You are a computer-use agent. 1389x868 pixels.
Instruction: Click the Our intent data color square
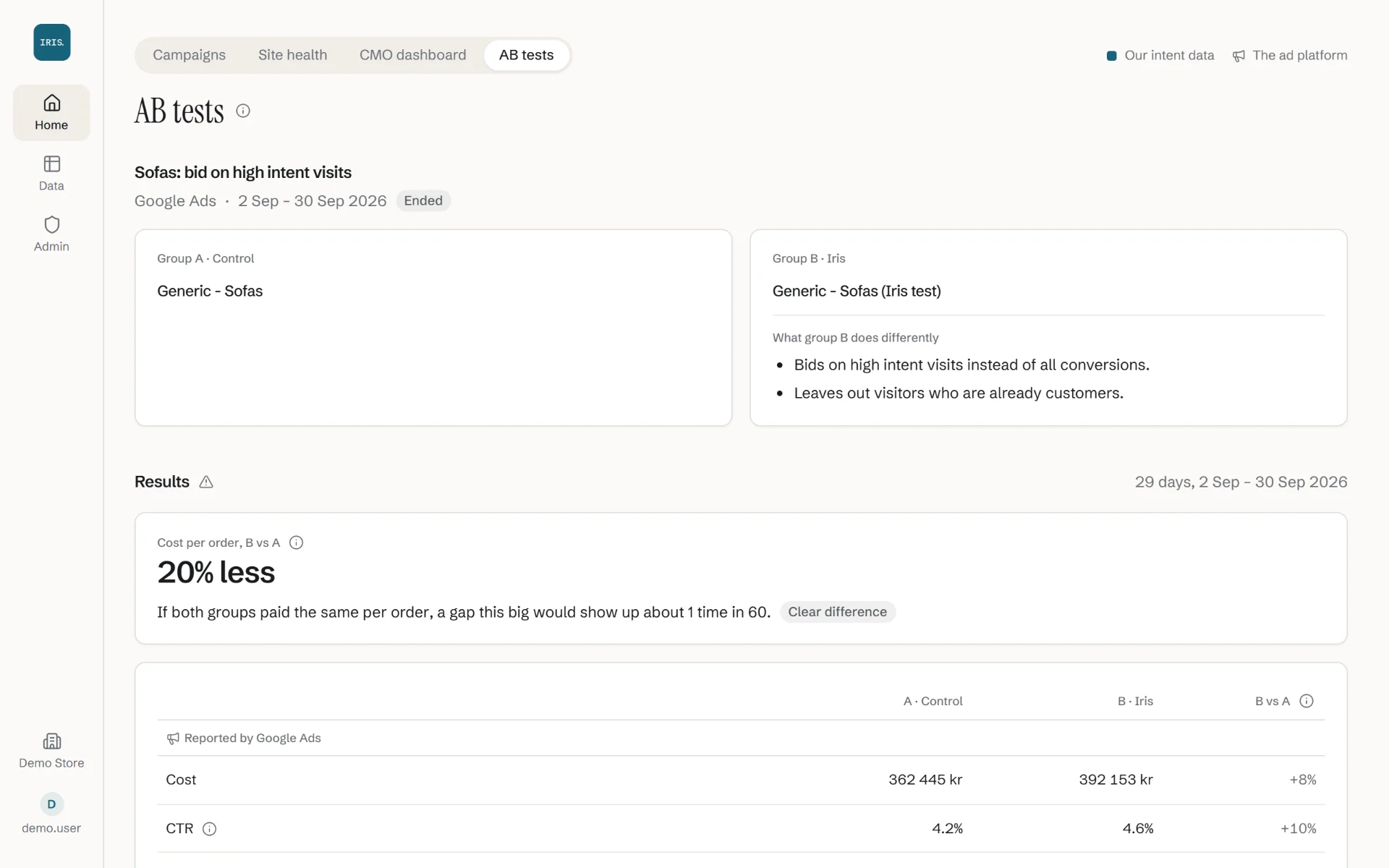[1112, 56]
